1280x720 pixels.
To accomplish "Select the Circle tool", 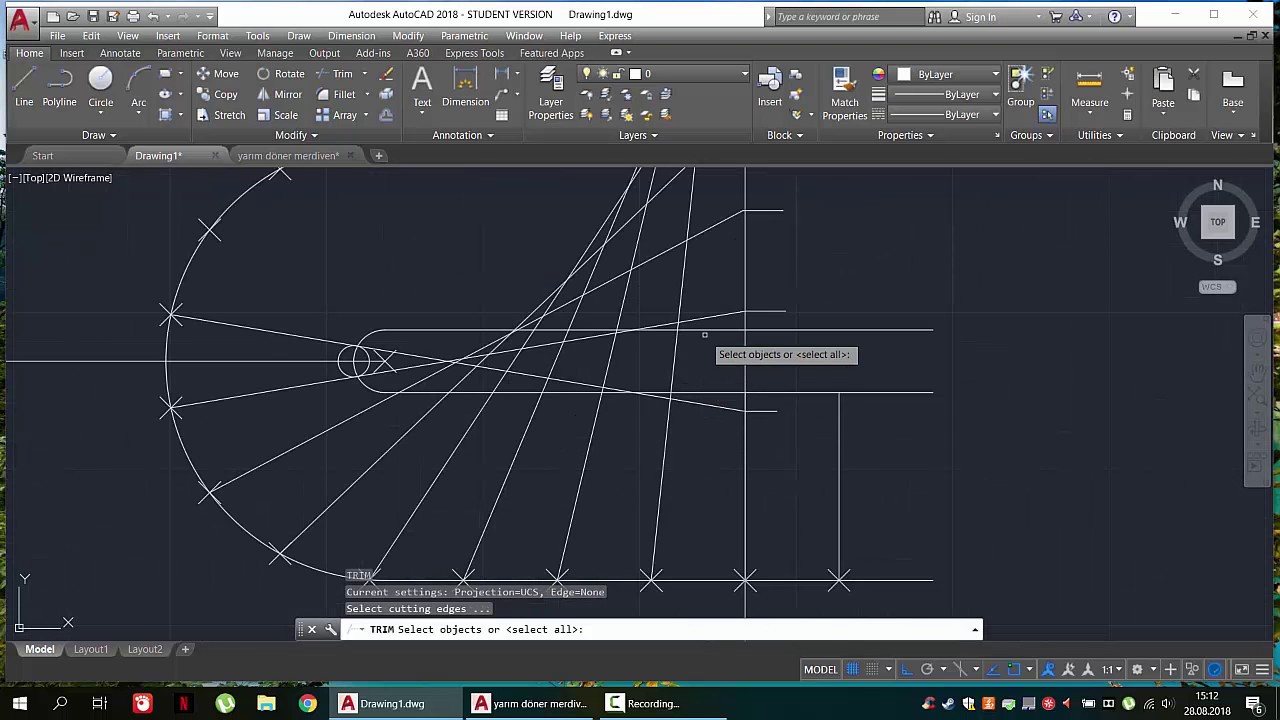I will [100, 87].
